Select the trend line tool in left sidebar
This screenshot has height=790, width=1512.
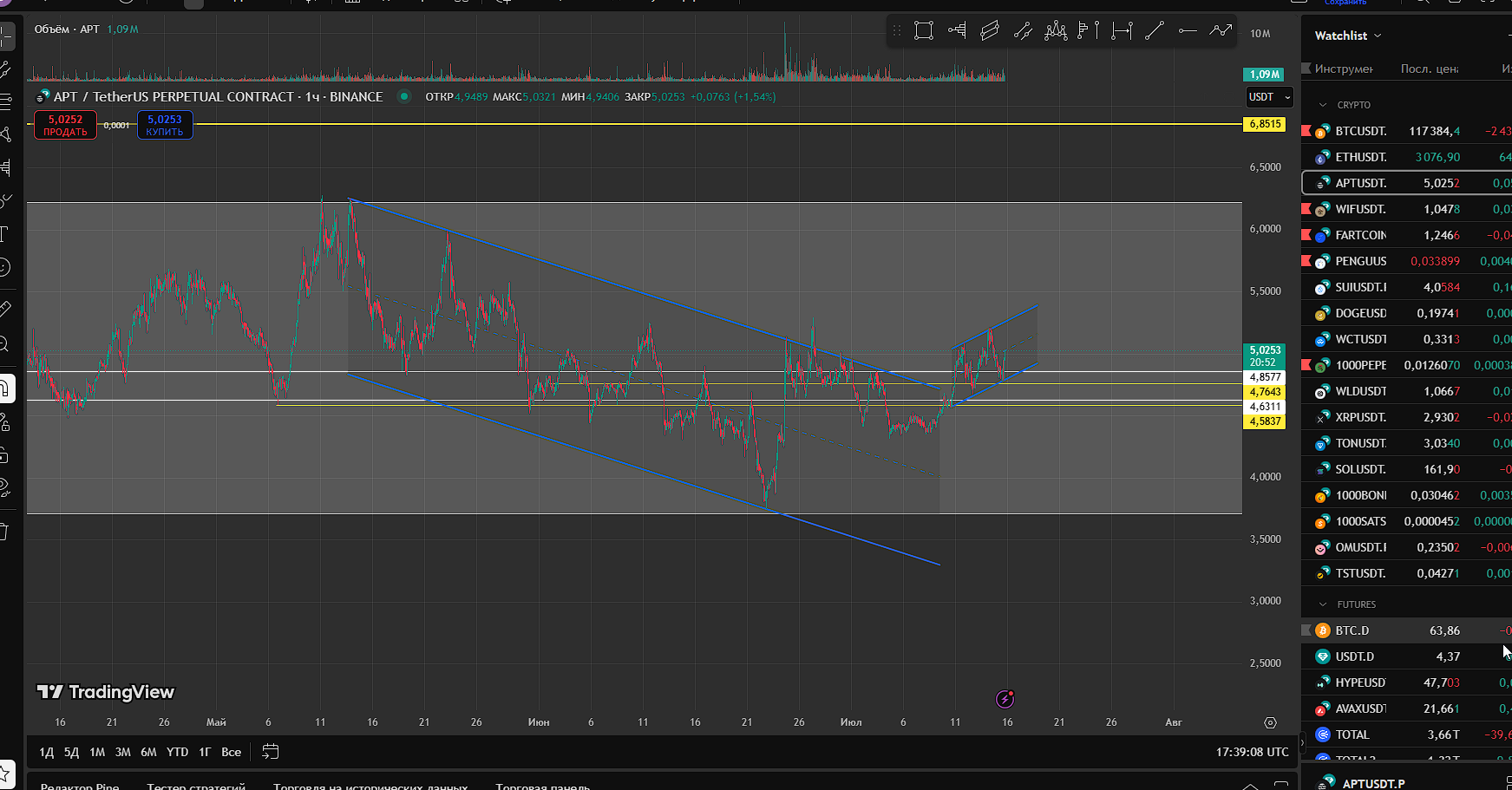click(6, 69)
